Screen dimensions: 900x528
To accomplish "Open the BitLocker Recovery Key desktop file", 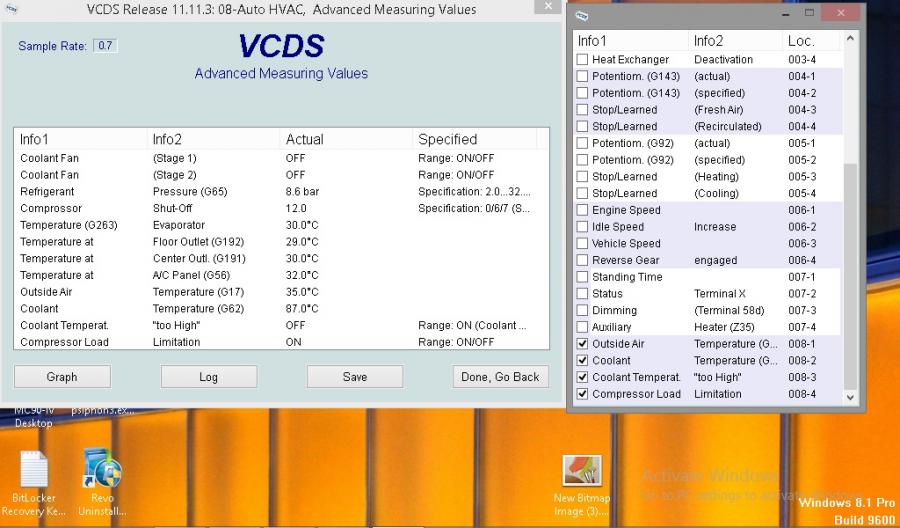I will coord(33,471).
